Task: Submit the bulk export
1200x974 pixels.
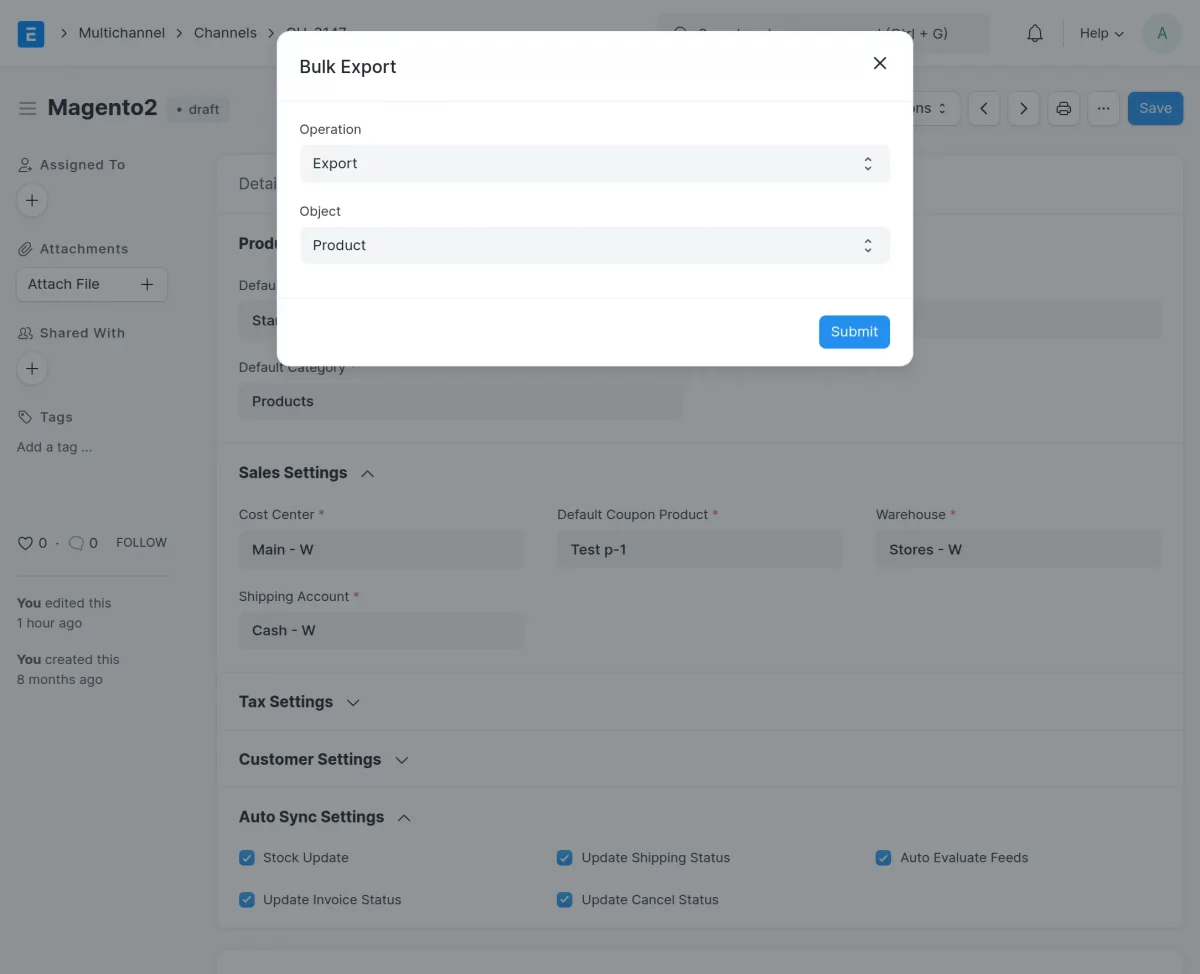Action: click(x=853, y=332)
